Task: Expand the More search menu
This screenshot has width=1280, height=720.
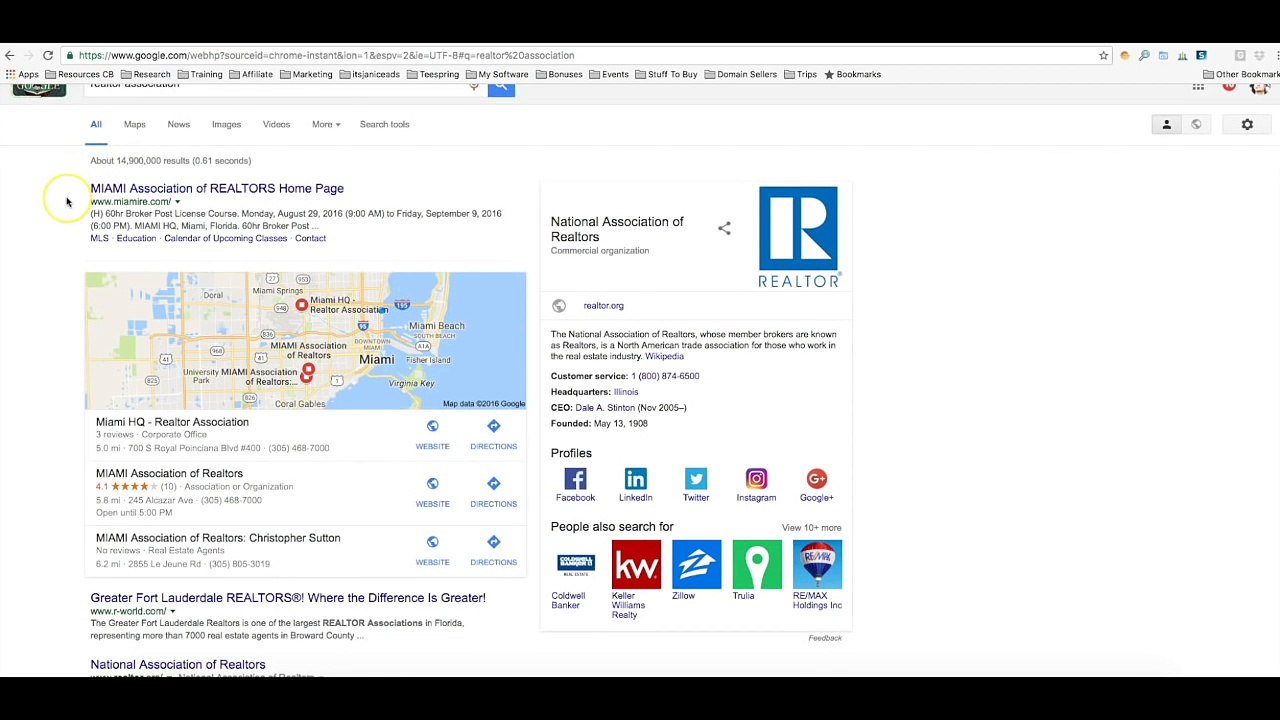Action: 326,125
